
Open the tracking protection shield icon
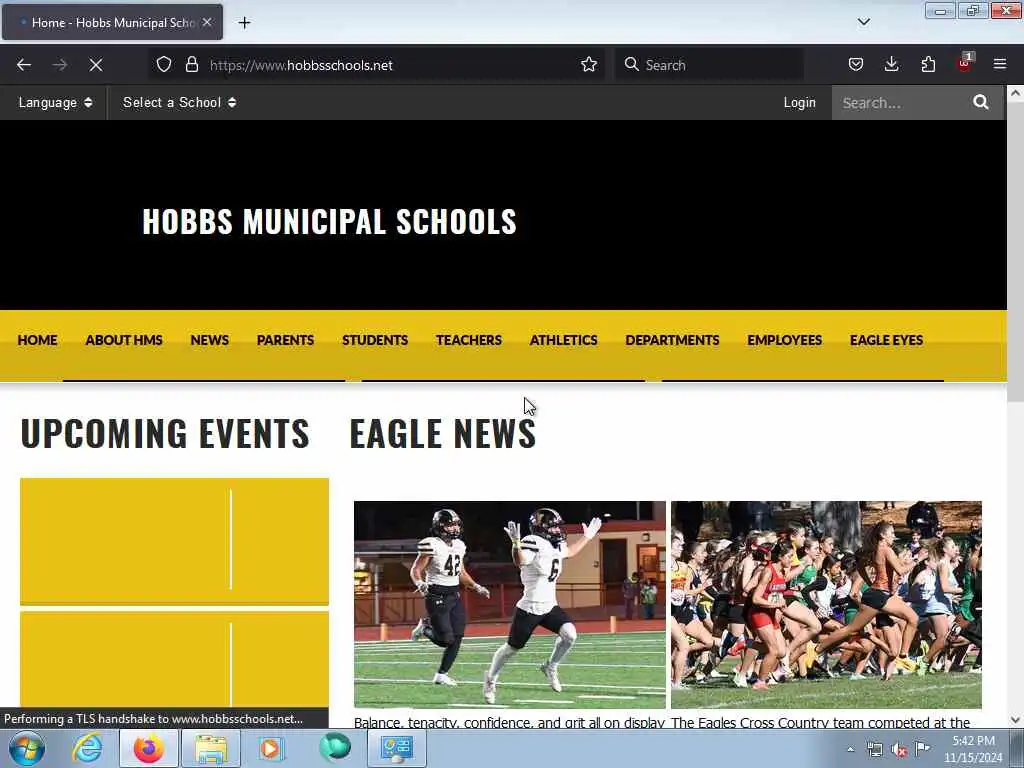[x=164, y=65]
